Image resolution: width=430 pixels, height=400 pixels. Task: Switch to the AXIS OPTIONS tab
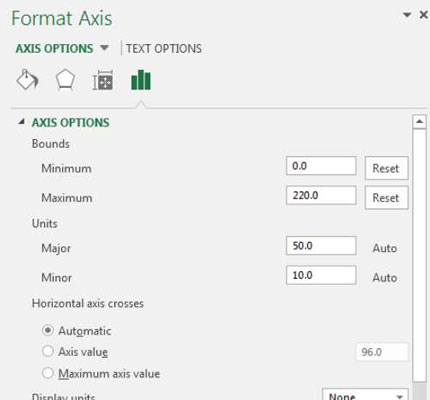54,49
